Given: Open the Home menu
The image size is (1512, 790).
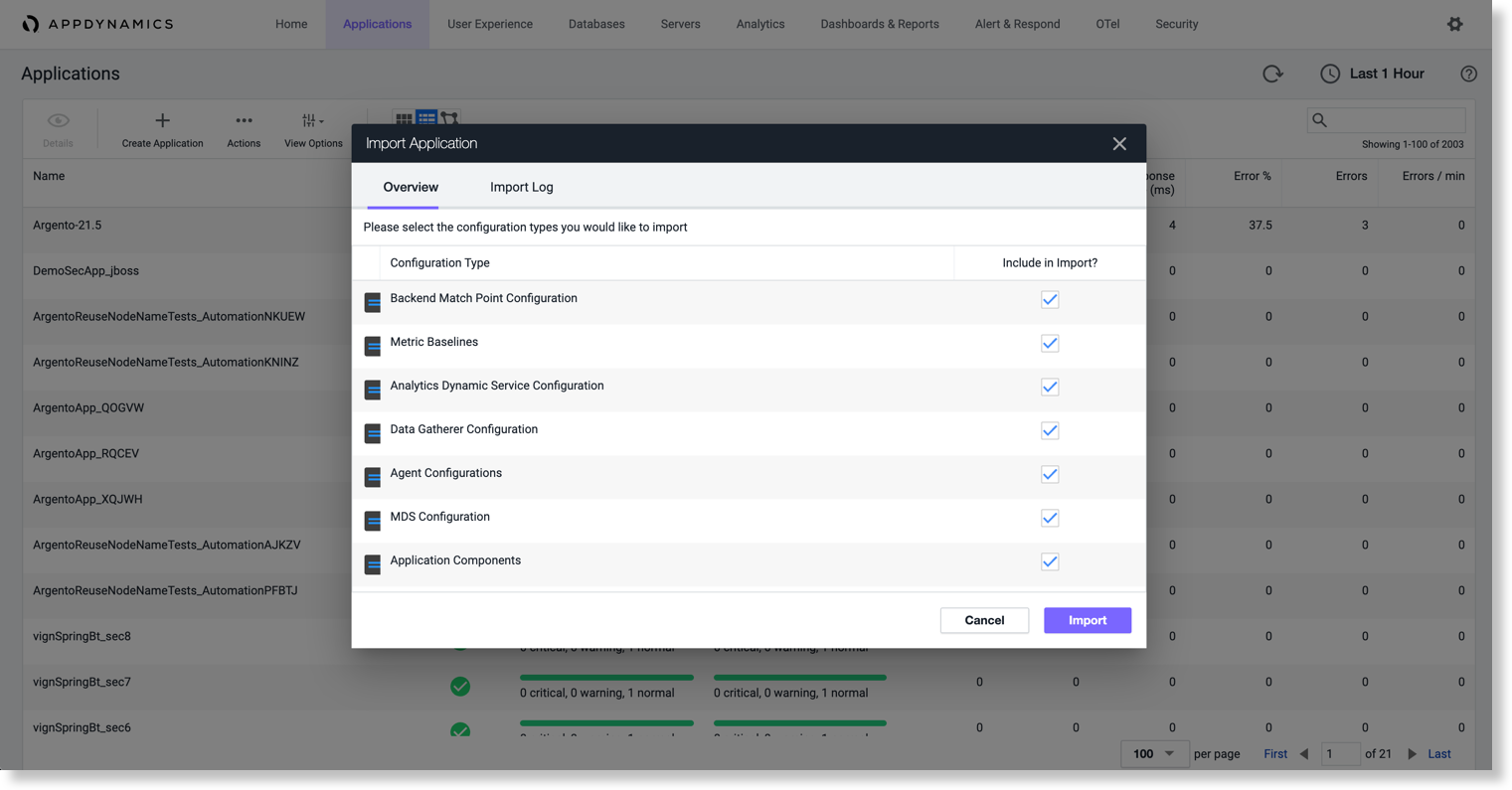Looking at the screenshot, I should tap(291, 24).
